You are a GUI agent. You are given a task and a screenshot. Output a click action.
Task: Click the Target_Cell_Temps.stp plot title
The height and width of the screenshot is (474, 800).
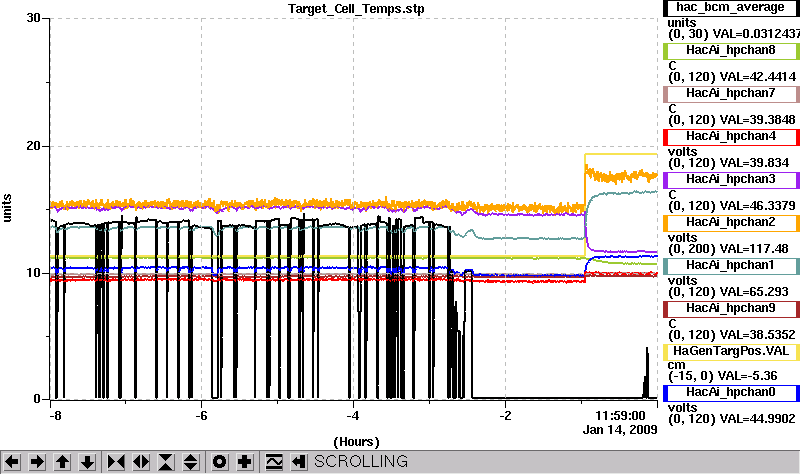pyautogui.click(x=356, y=9)
